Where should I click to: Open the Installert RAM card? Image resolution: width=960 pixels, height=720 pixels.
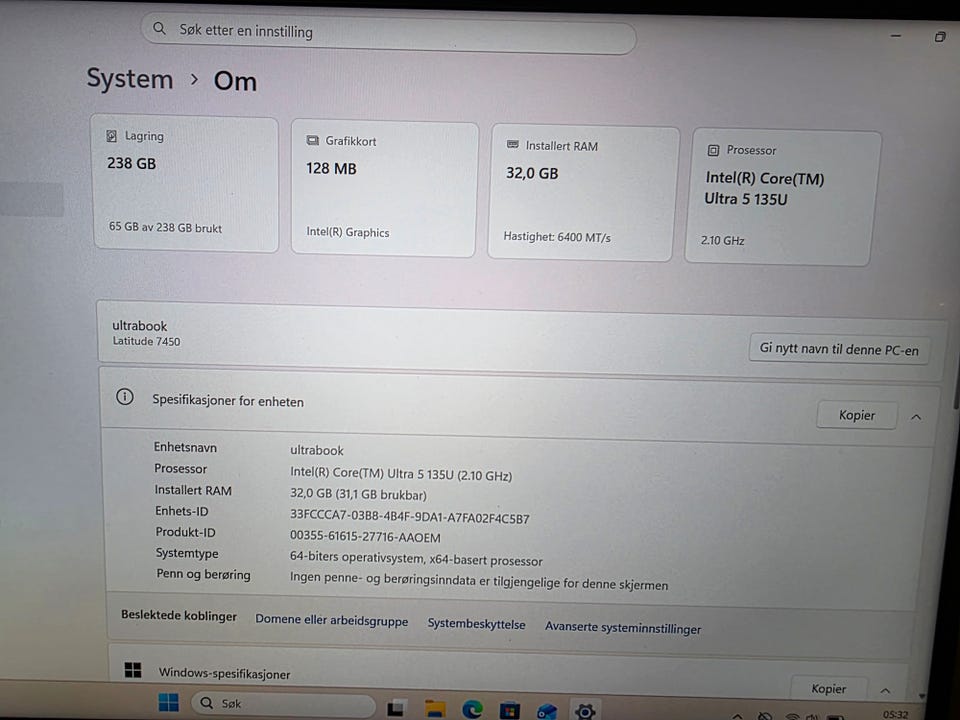point(583,193)
